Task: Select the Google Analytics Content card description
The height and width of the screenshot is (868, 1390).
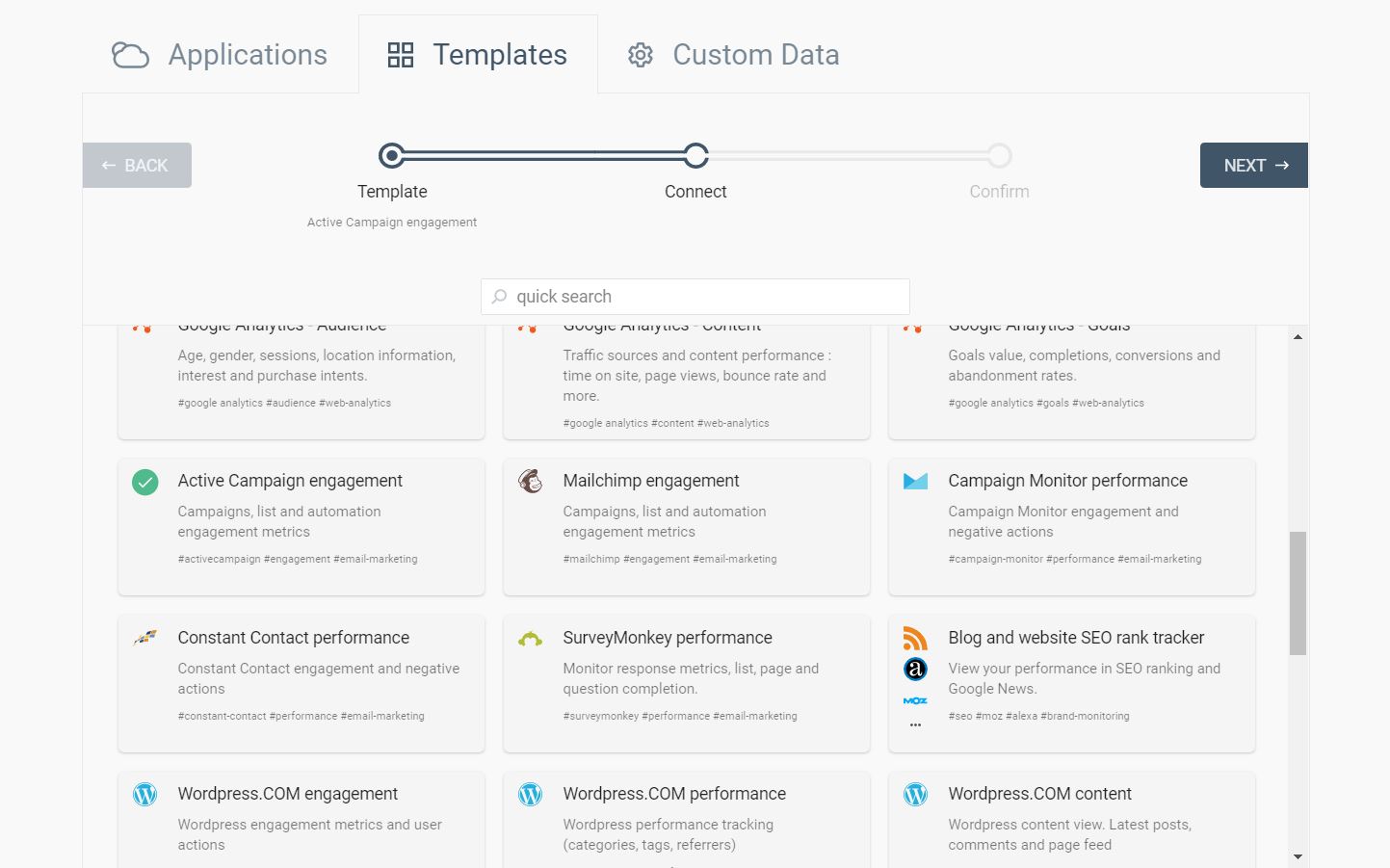Action: pyautogui.click(x=697, y=376)
